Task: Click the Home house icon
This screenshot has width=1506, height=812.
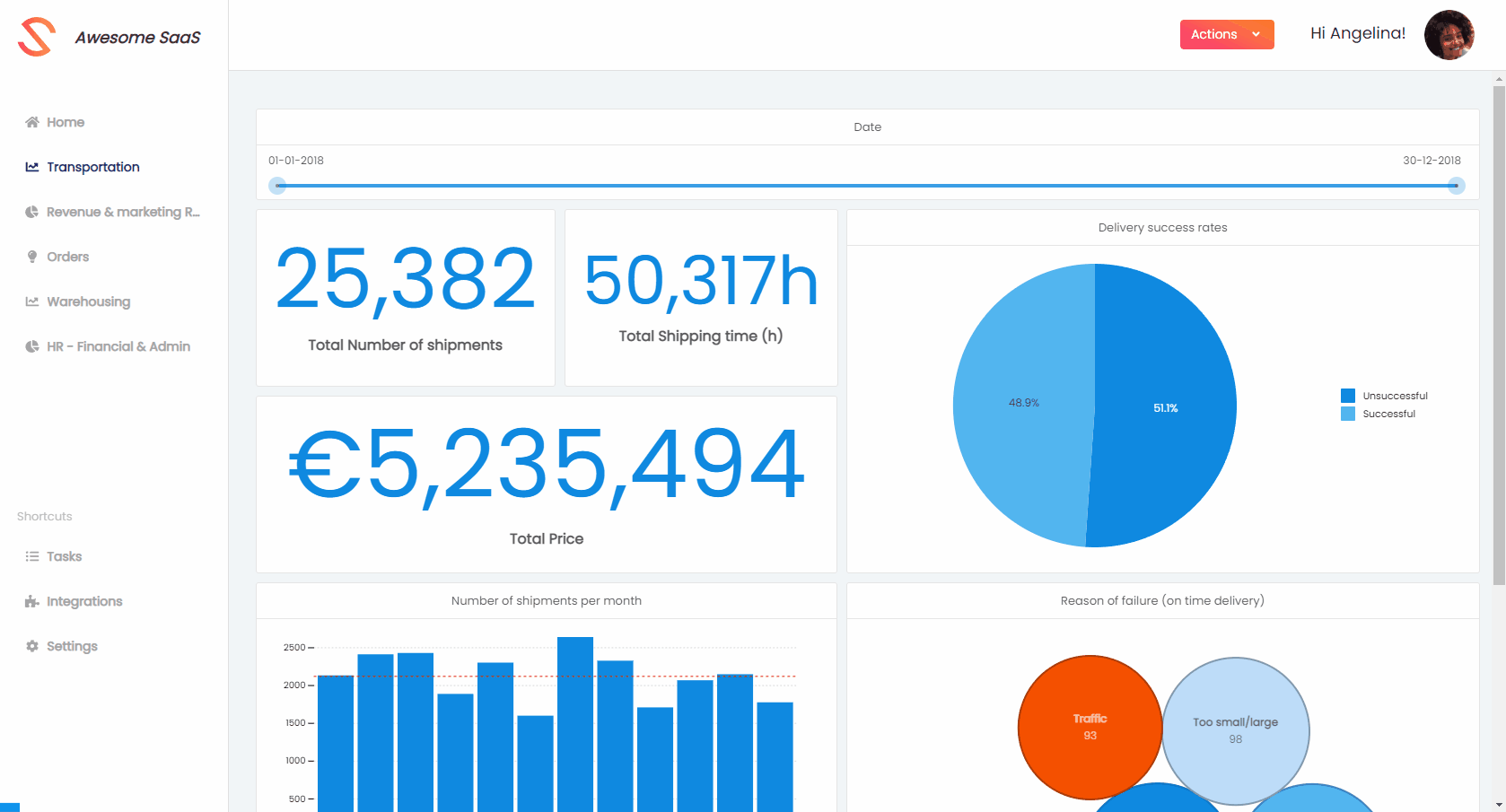Action: coord(32,122)
